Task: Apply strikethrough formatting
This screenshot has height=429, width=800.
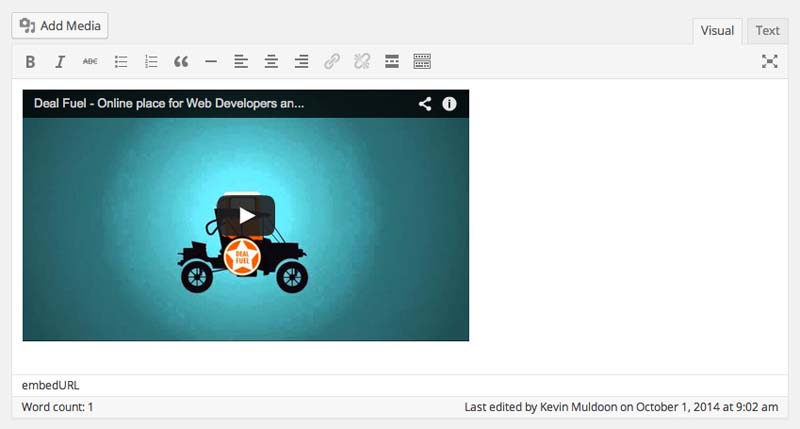Action: tap(90, 62)
